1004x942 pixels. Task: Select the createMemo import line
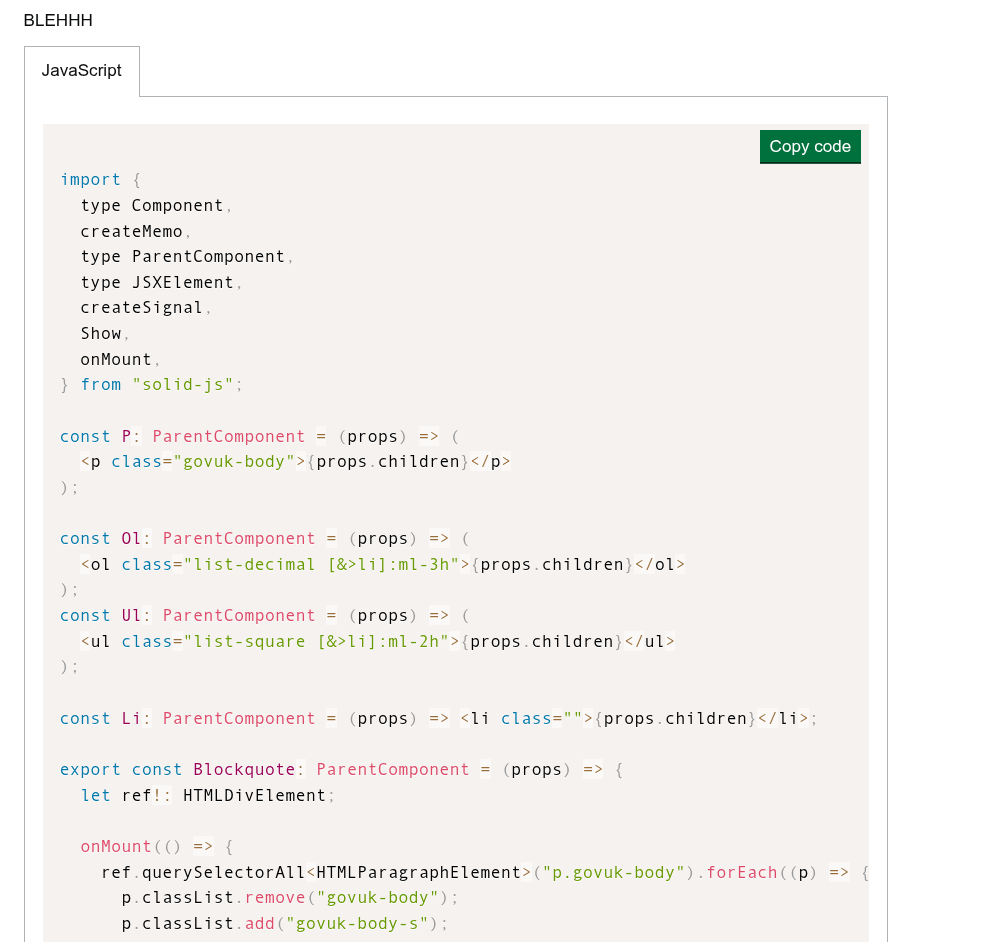132,231
